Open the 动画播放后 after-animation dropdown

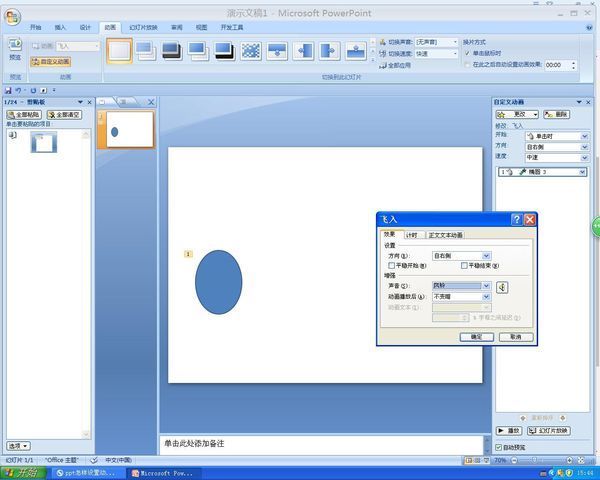(x=486, y=297)
